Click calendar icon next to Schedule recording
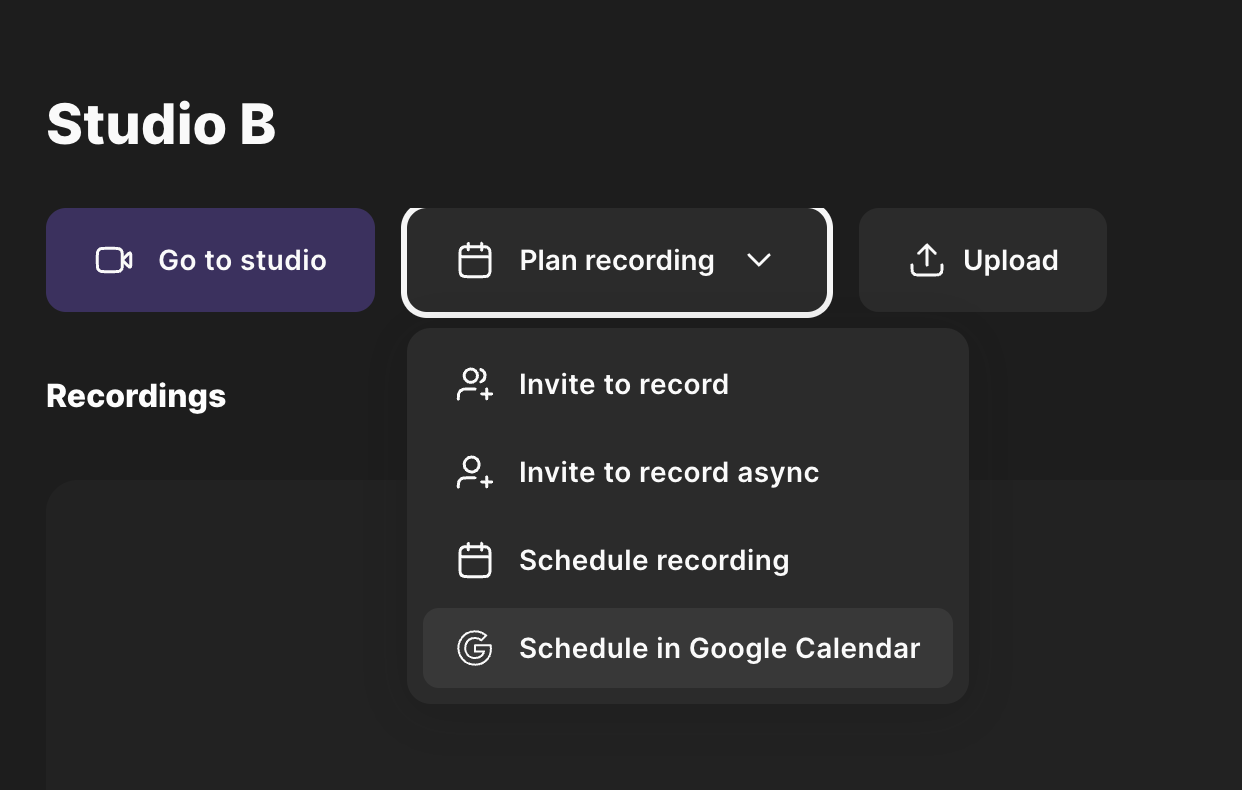 pos(474,560)
